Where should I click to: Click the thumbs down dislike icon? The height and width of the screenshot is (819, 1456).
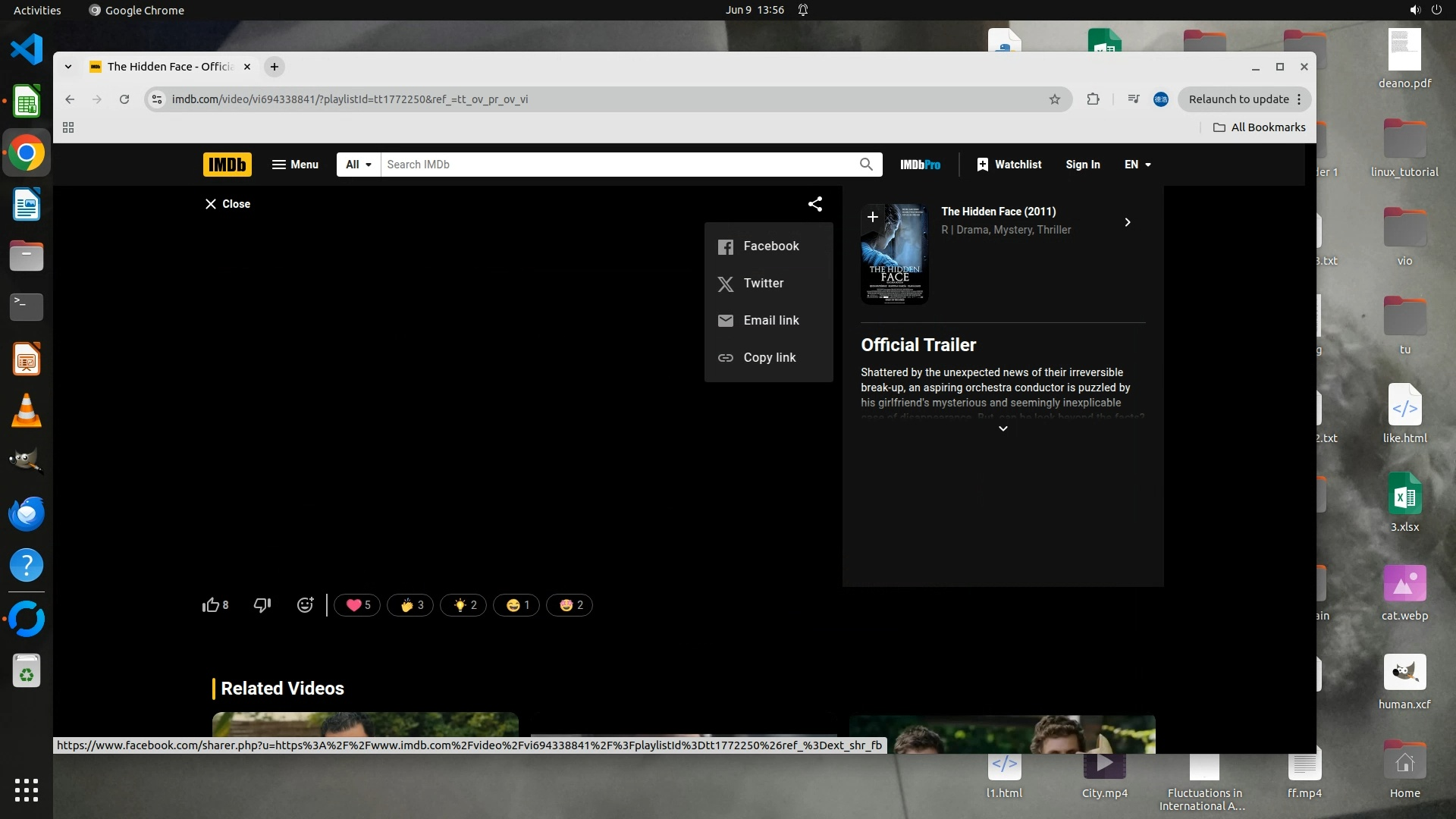[262, 605]
